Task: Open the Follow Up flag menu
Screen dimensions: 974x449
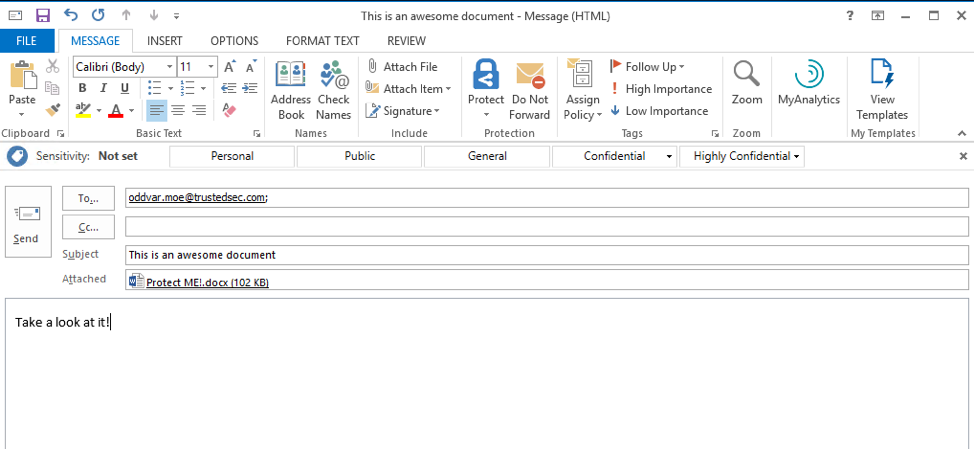Action: tap(647, 66)
